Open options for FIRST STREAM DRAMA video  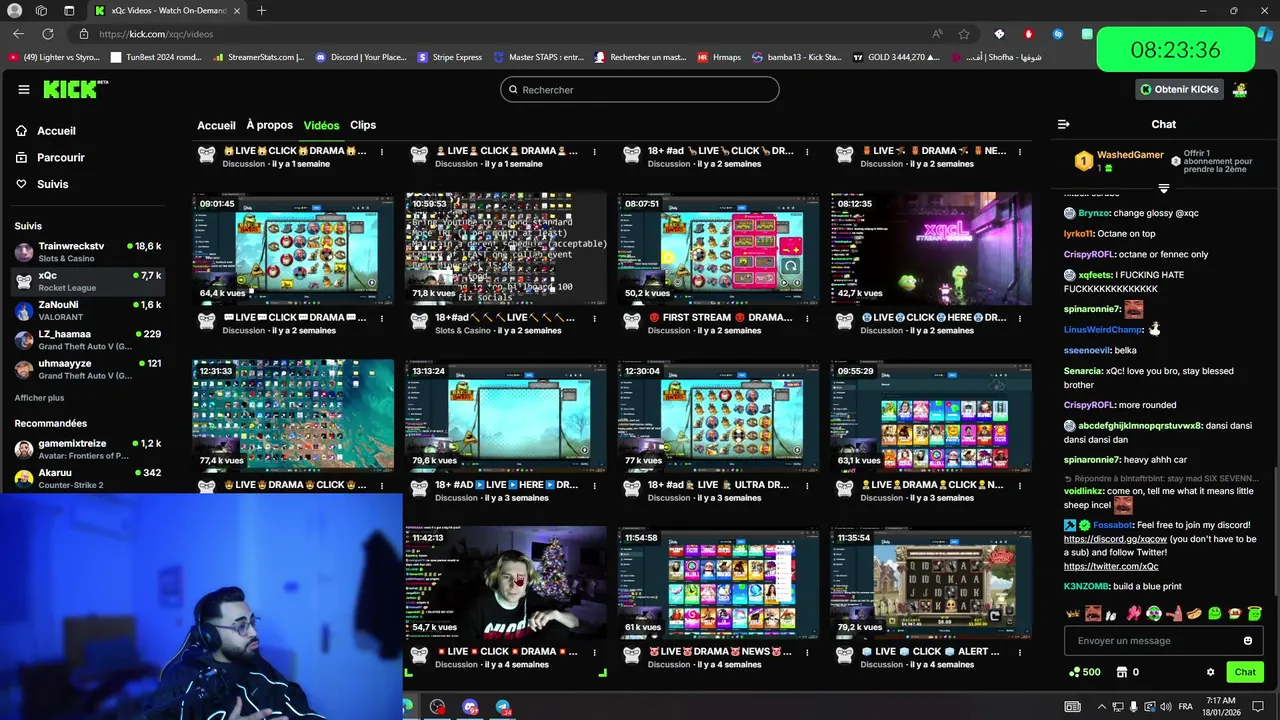(x=808, y=318)
